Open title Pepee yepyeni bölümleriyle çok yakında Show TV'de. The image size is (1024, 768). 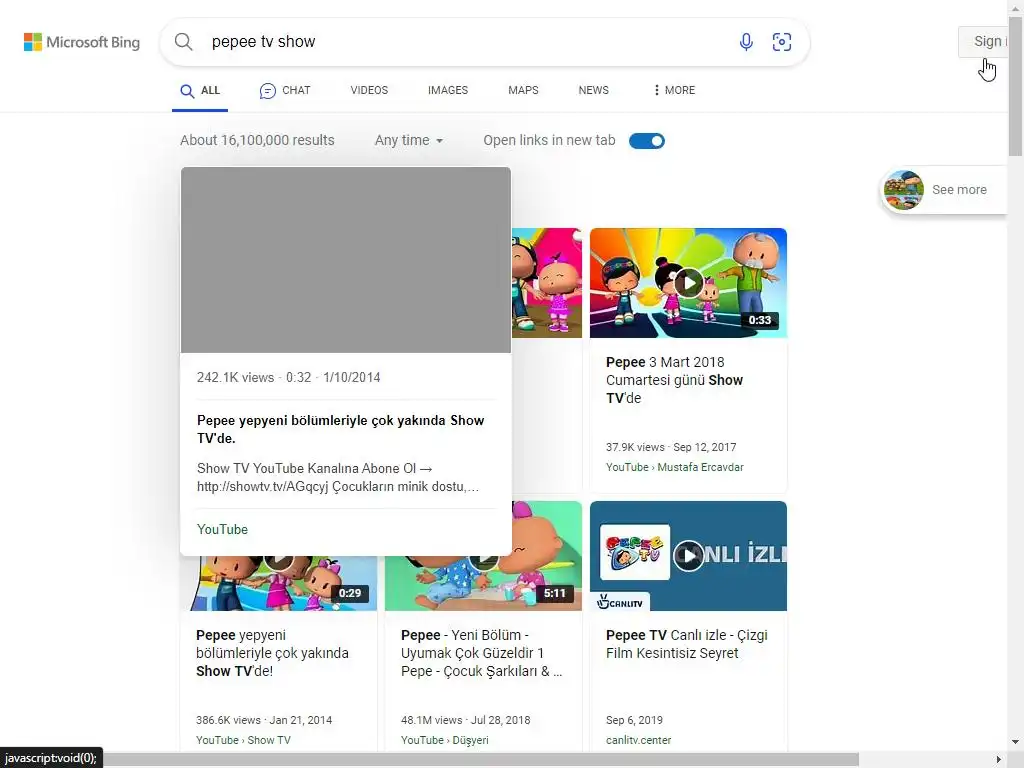[340, 429]
